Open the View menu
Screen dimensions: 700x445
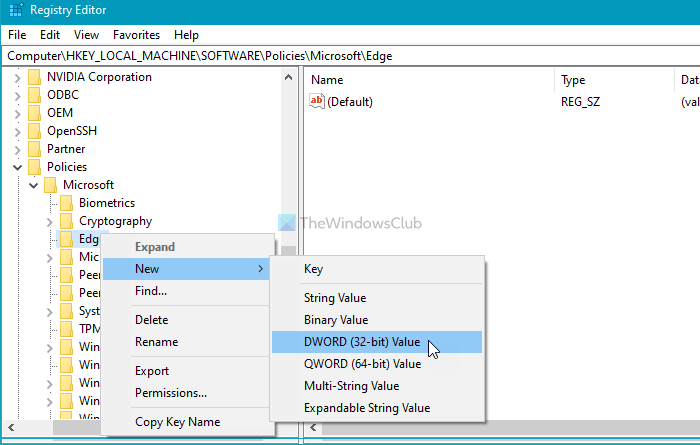point(86,35)
